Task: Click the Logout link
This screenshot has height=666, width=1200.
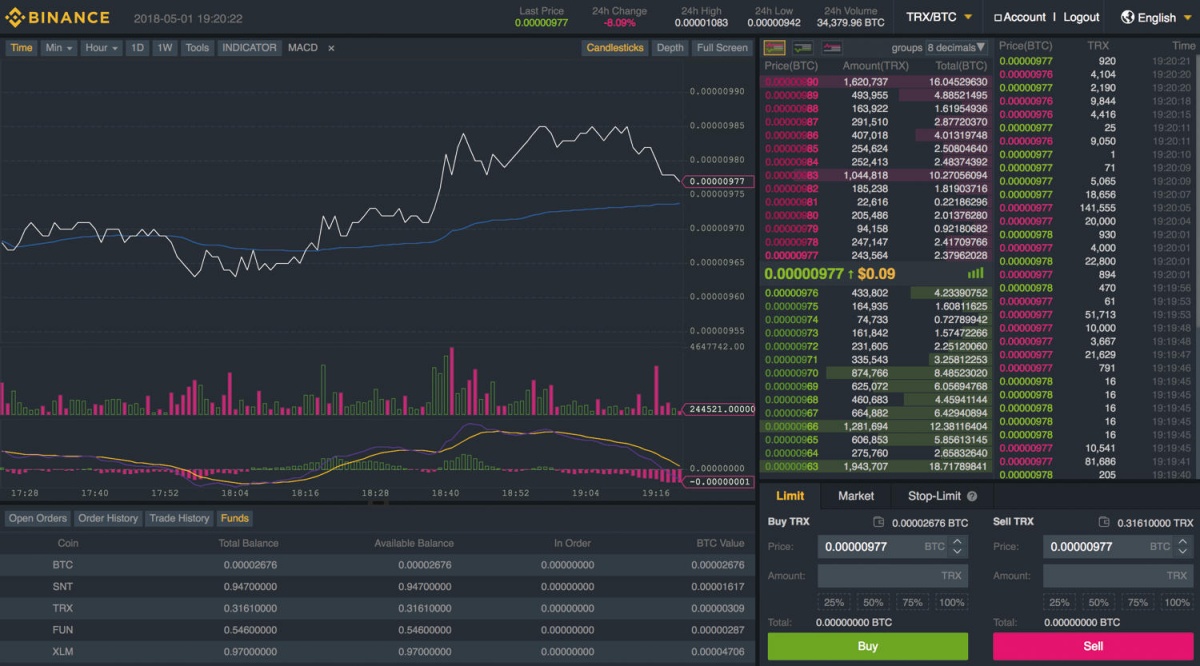Action: pyautogui.click(x=1081, y=17)
